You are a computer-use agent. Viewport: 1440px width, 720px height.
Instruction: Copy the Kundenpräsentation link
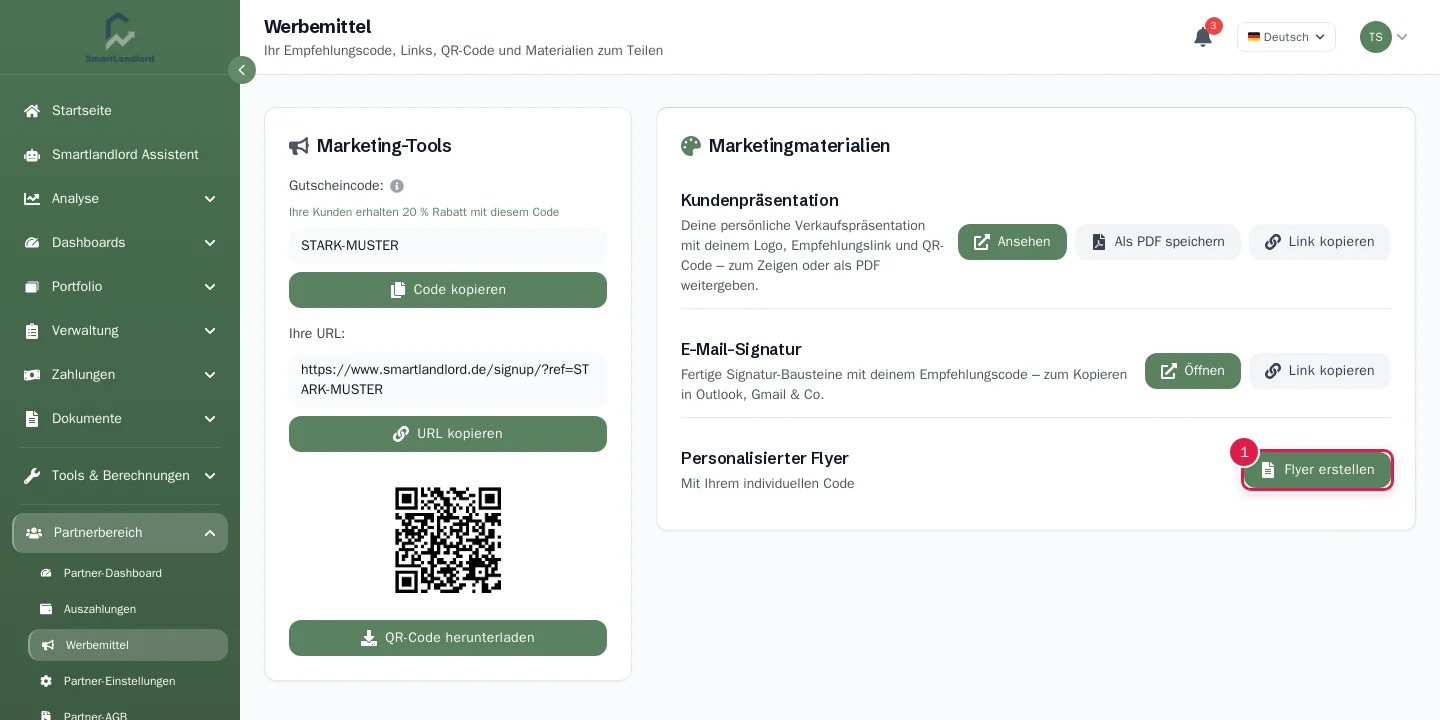[1320, 242]
